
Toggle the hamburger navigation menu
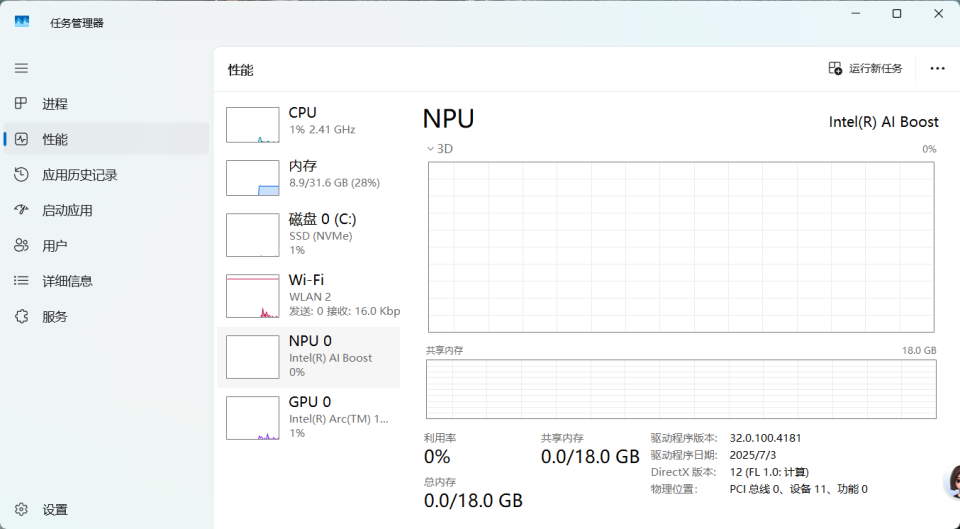pyautogui.click(x=21, y=68)
